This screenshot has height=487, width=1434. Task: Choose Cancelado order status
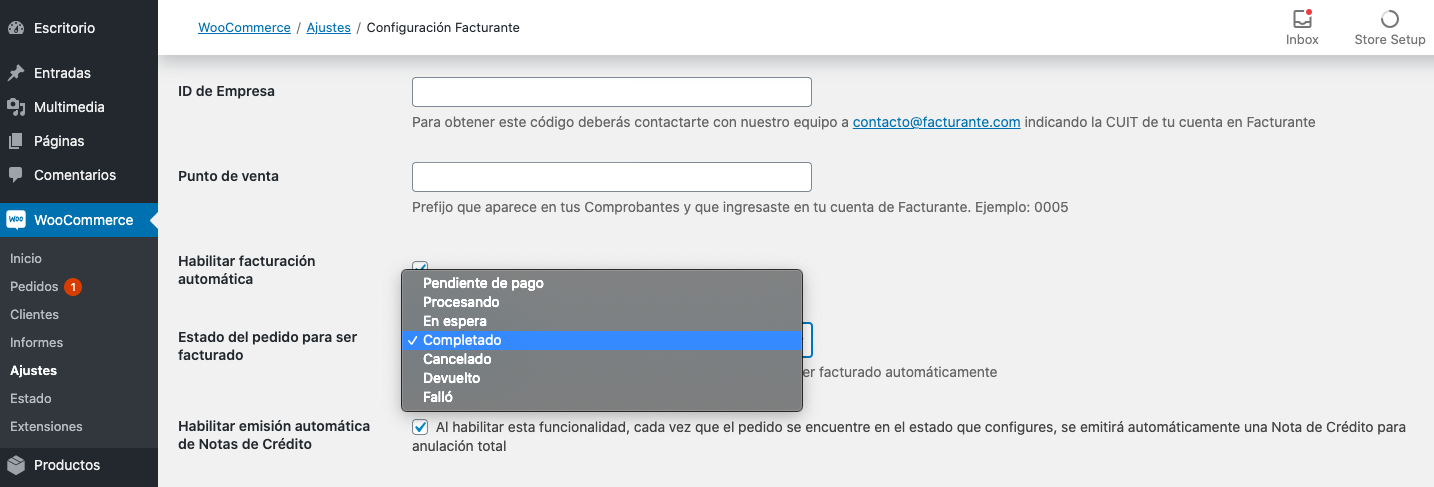(601, 359)
